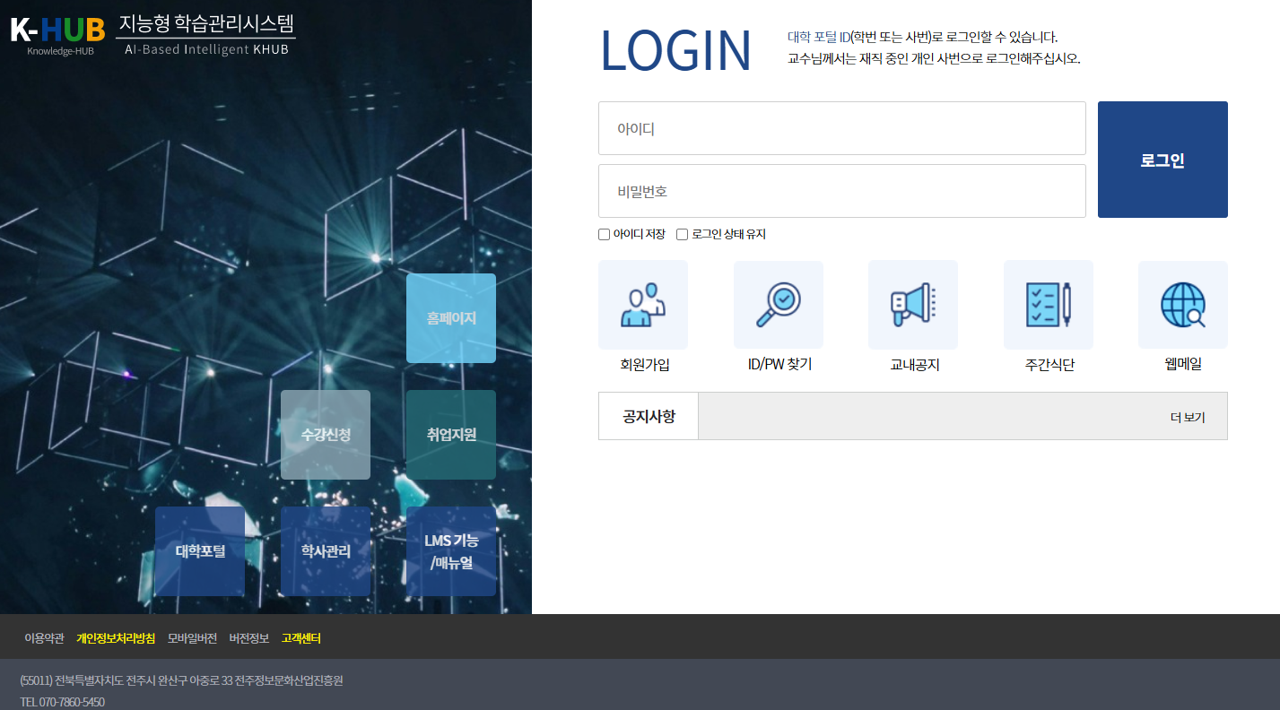Check 로그인 상태 유지 option

[682, 234]
